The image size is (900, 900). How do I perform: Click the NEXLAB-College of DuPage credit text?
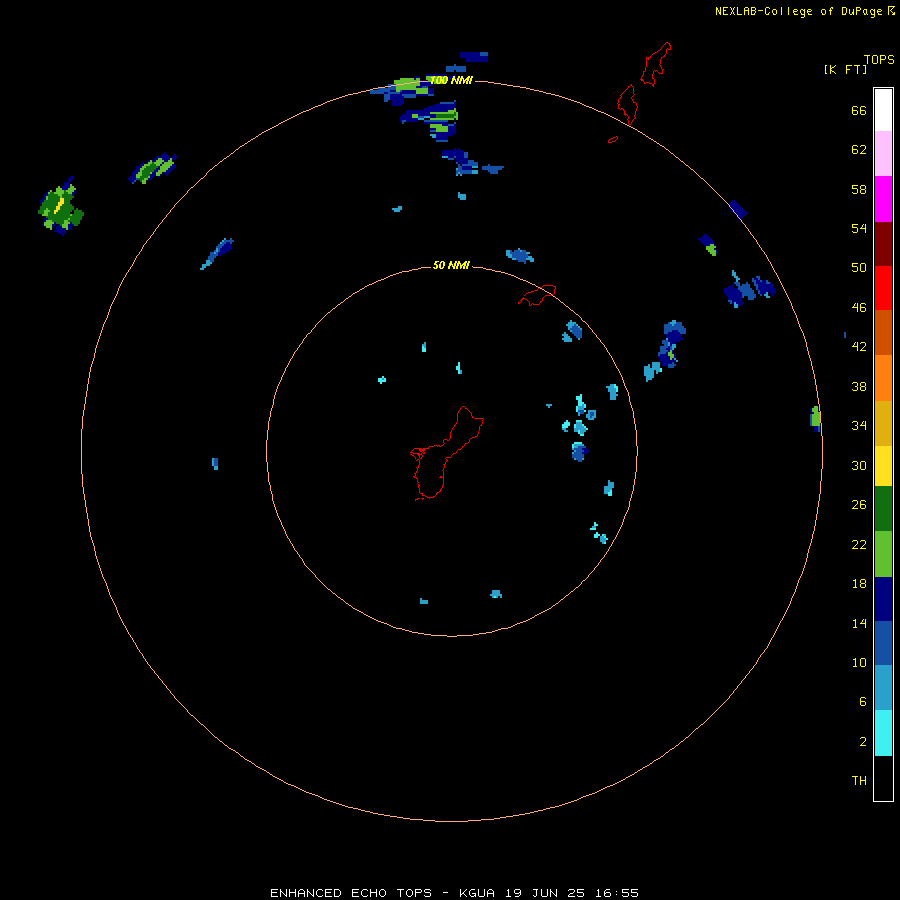click(798, 11)
